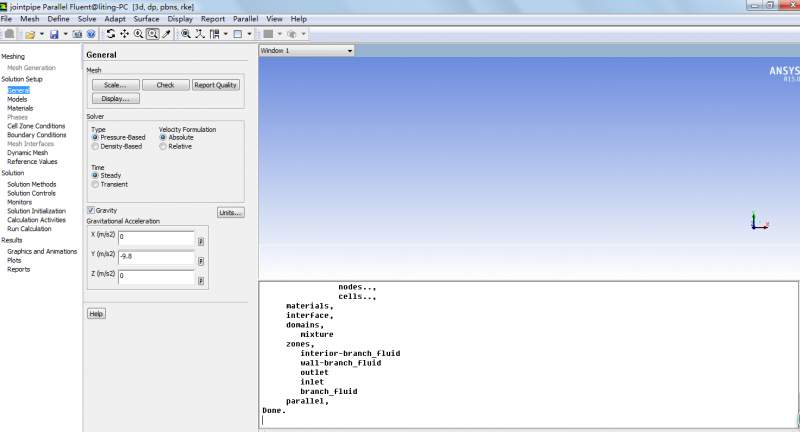This screenshot has width=800, height=432.
Task: Click the Y gravitational acceleration field
Action: coord(156,258)
